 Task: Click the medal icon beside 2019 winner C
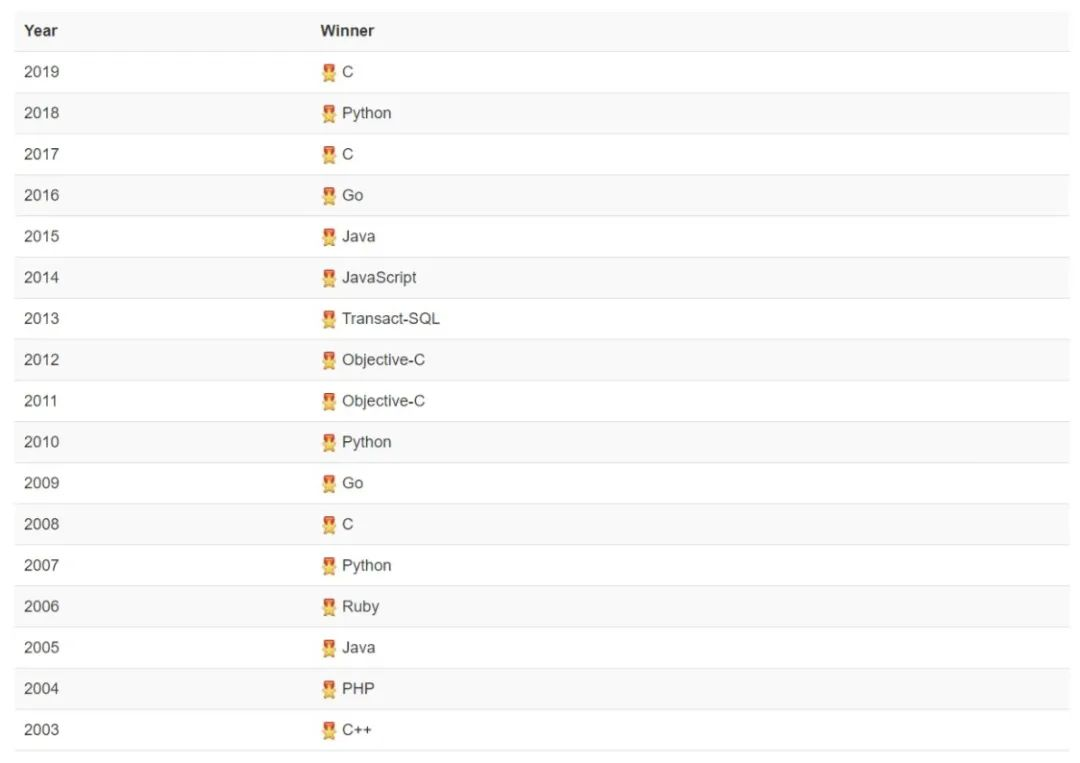click(329, 72)
